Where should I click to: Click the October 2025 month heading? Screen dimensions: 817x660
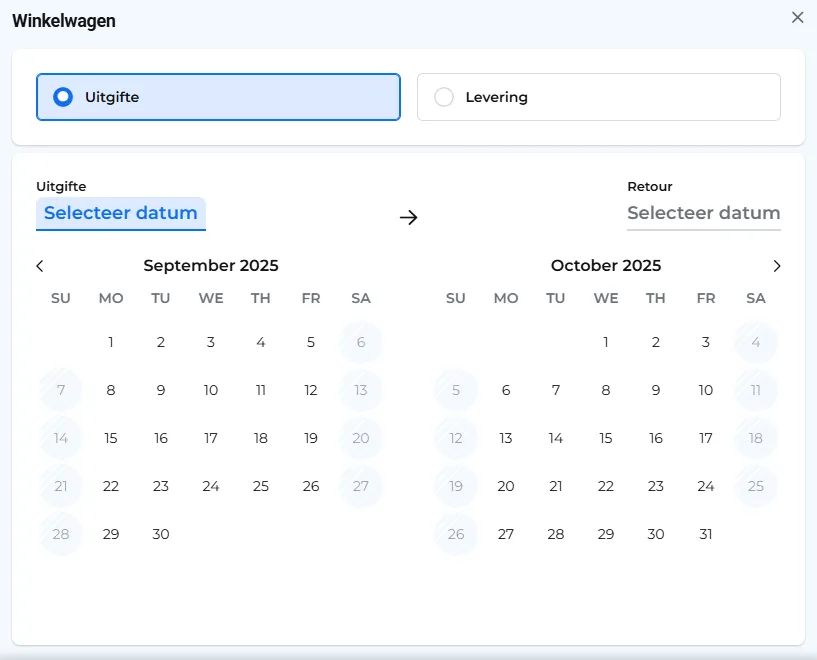point(606,266)
